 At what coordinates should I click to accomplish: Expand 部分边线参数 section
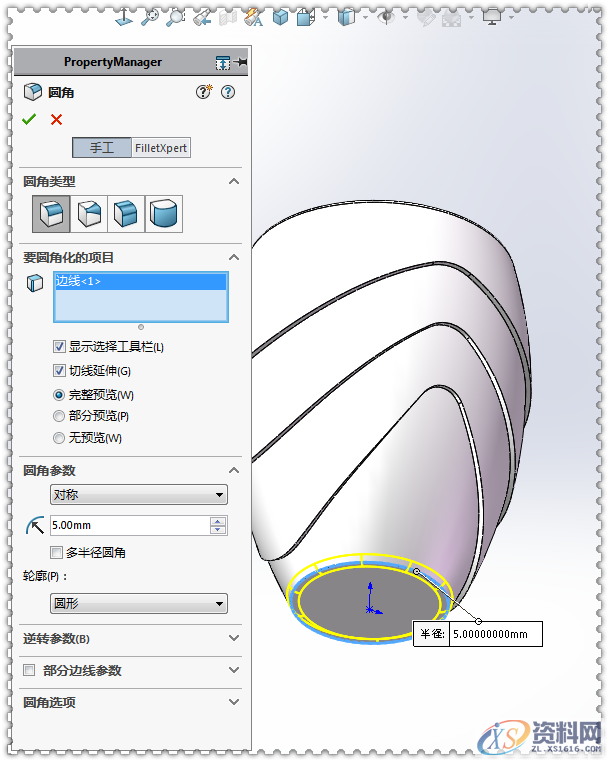[x=234, y=670]
